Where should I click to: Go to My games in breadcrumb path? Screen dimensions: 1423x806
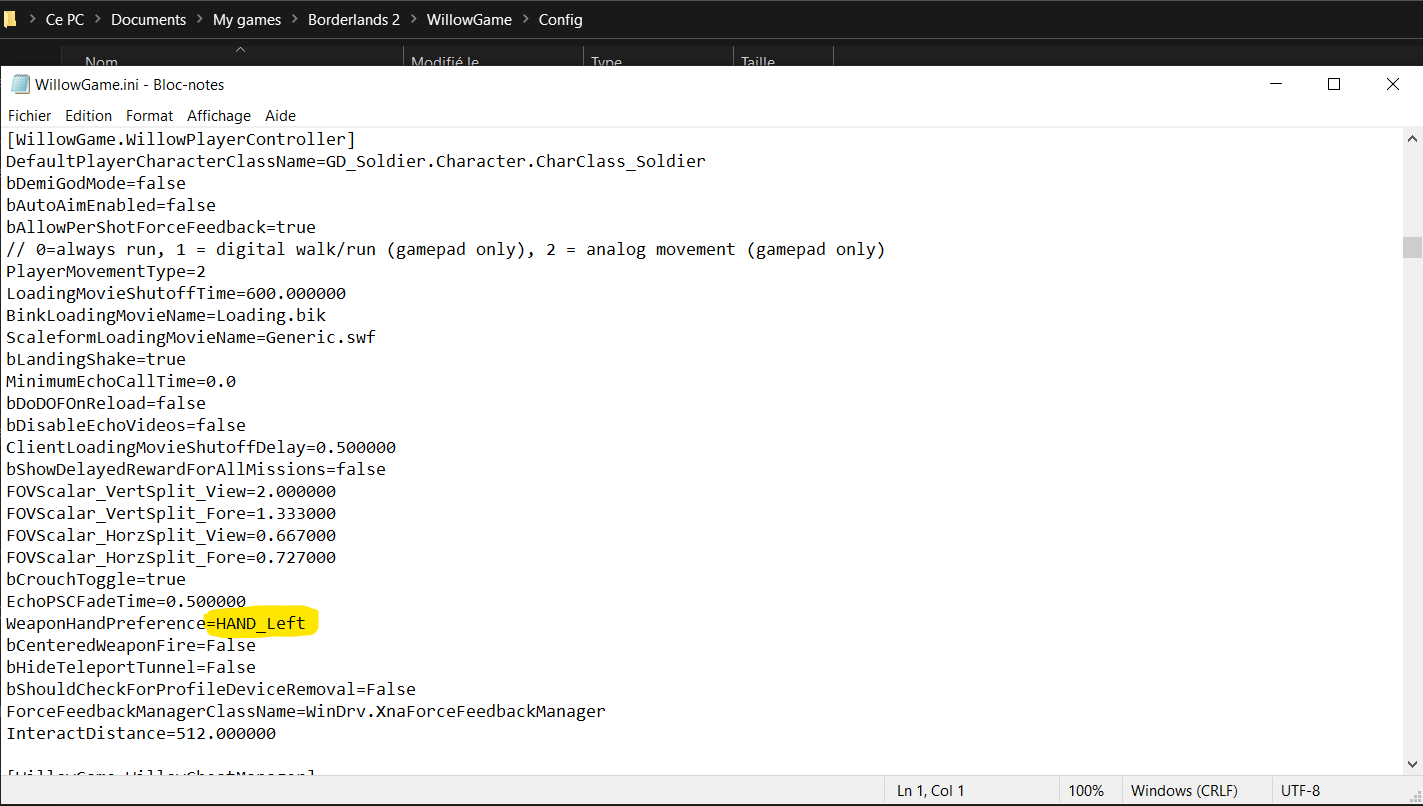pos(247,20)
